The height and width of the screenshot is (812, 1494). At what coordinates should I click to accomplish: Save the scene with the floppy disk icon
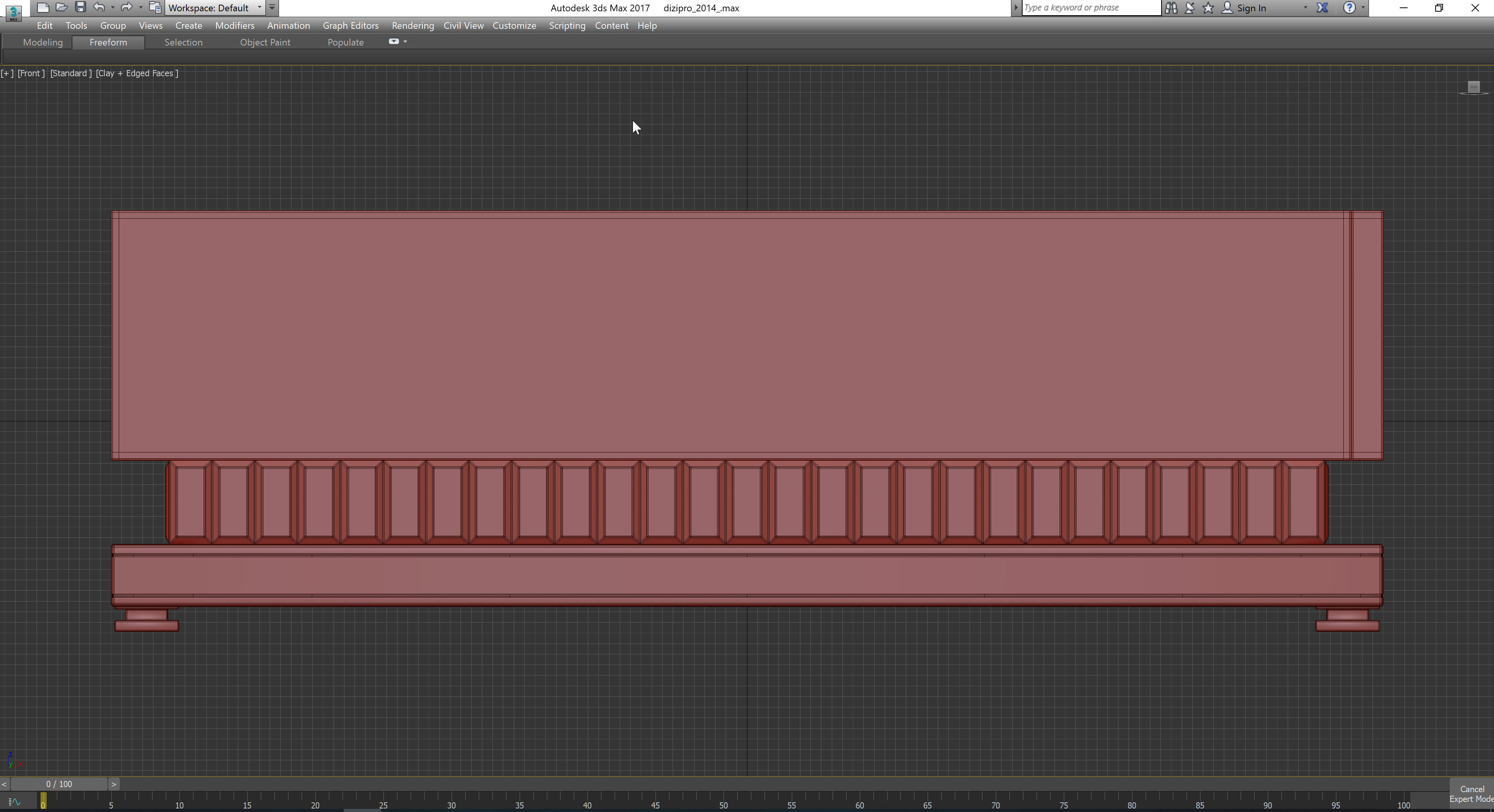click(x=81, y=7)
